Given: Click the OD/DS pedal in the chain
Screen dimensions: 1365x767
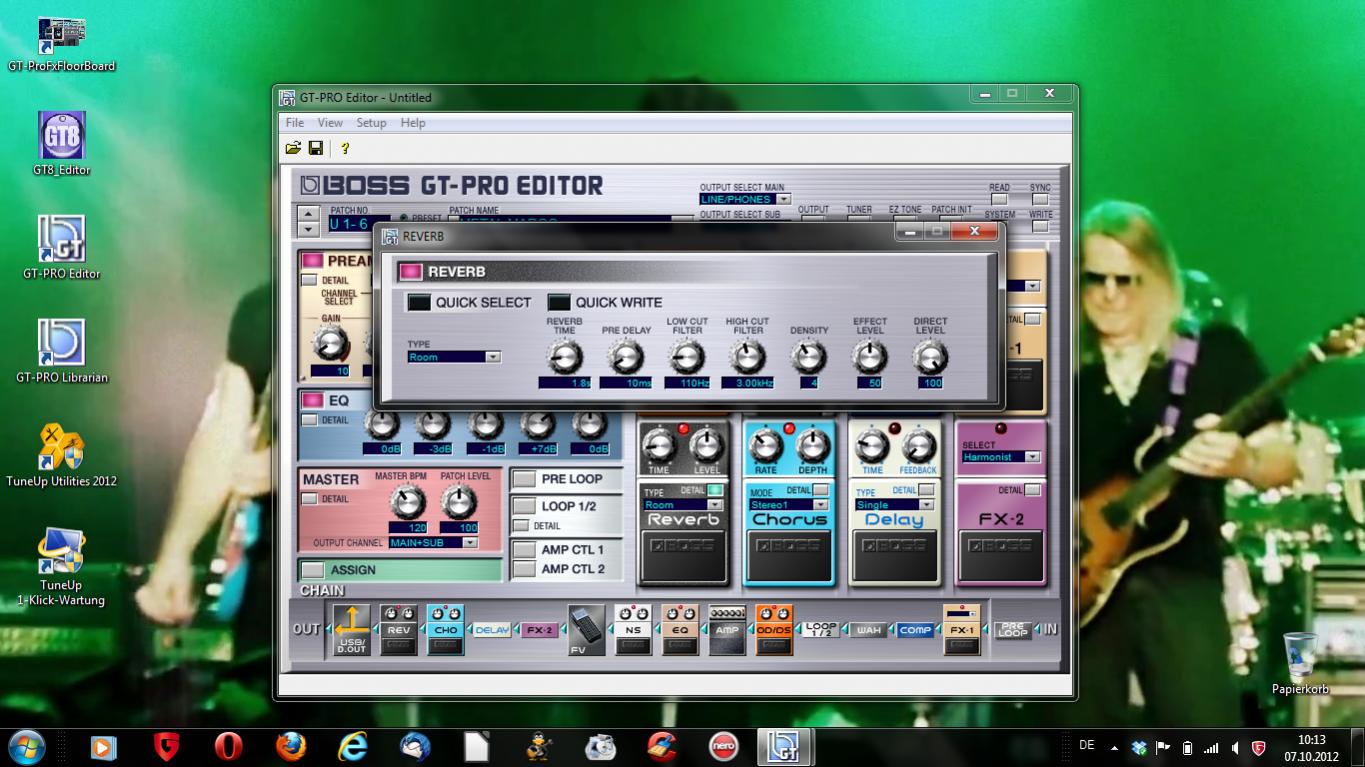Looking at the screenshot, I should (773, 630).
